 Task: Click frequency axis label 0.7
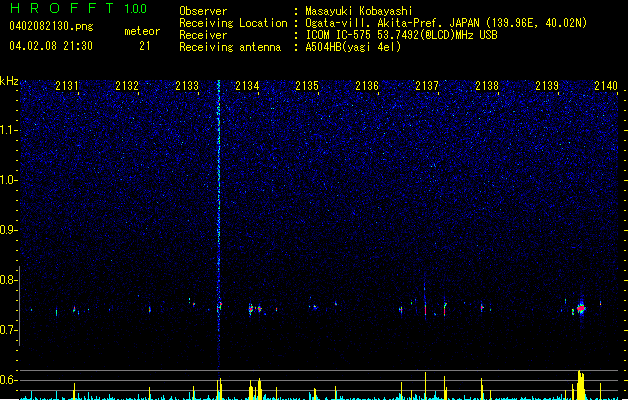[x=8, y=330]
